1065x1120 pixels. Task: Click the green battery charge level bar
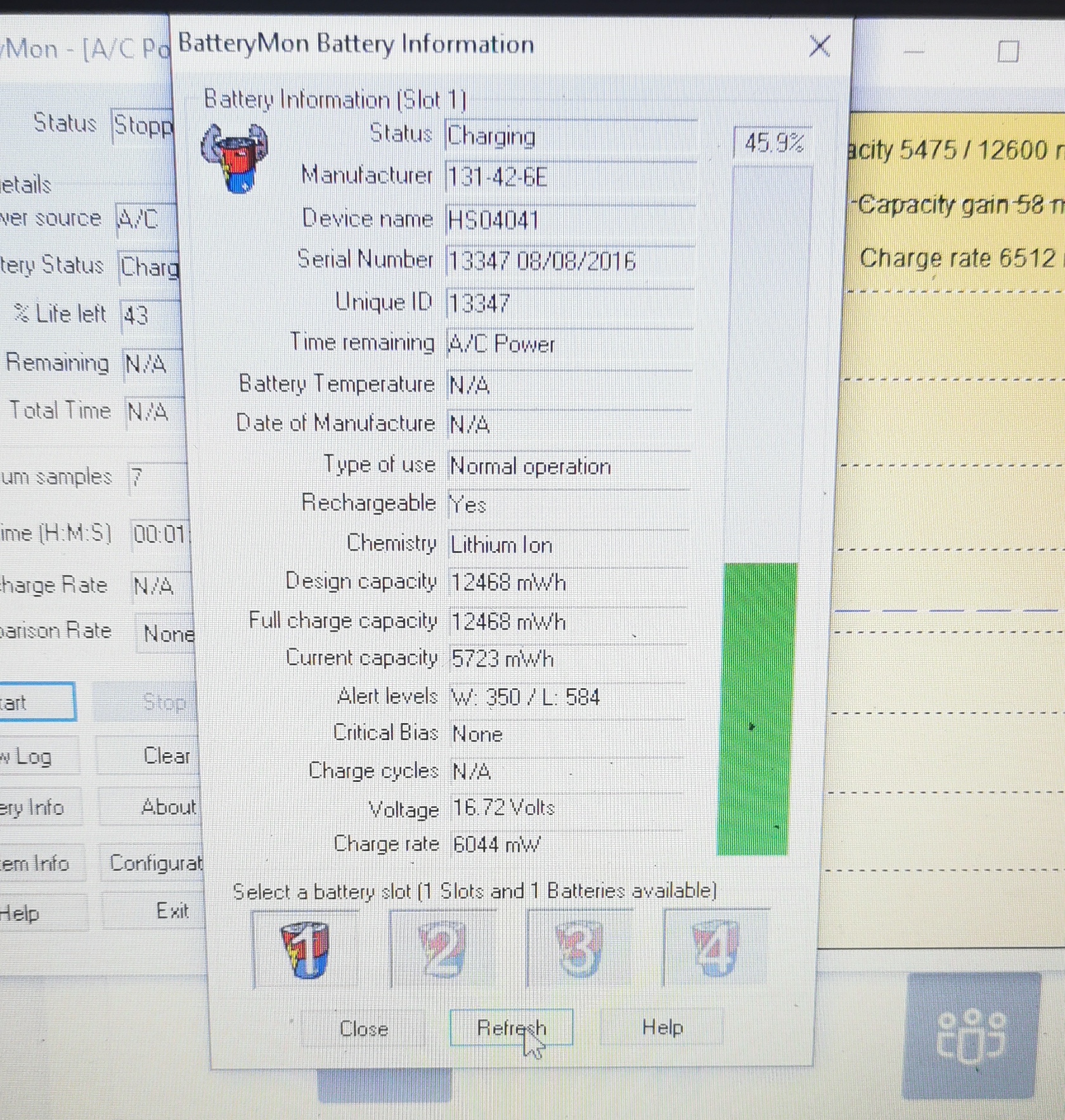pyautogui.click(x=756, y=709)
